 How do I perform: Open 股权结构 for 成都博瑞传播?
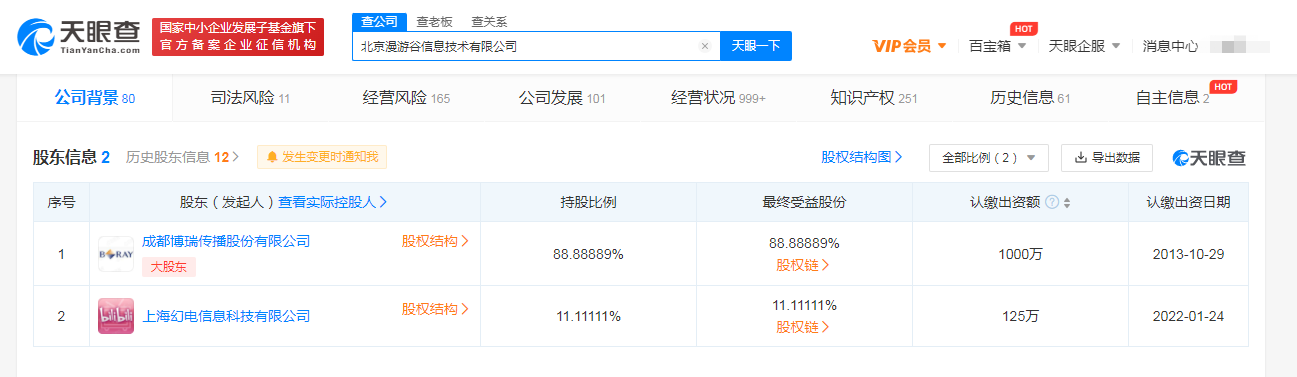point(435,241)
